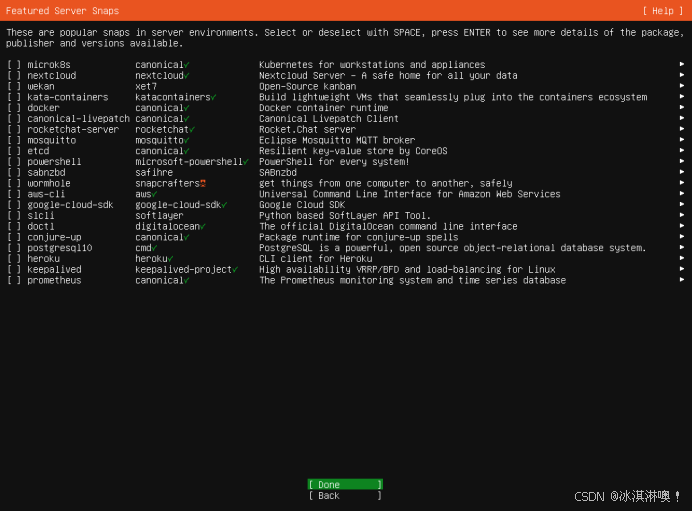Click verified checkmark beside katacontainers publisher
692x511 pixels.
click(x=214, y=97)
